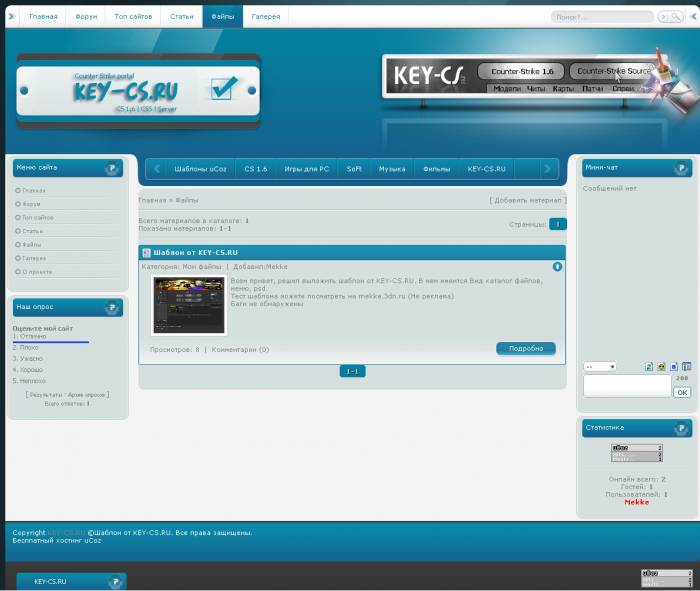The width and height of the screenshot is (700, 591).
Task: Click the template screenshot thumbnail
Action: 188,304
